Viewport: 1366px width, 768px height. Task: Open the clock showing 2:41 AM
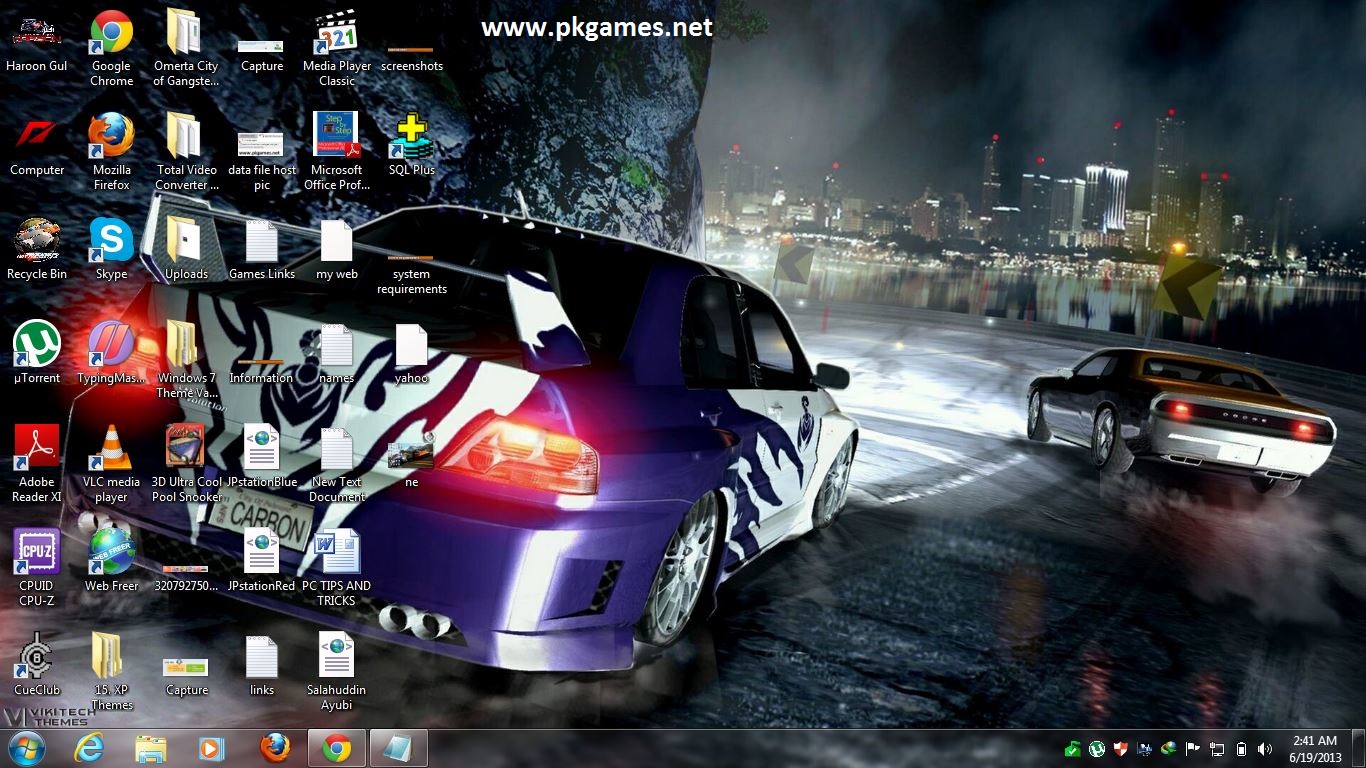(1314, 748)
